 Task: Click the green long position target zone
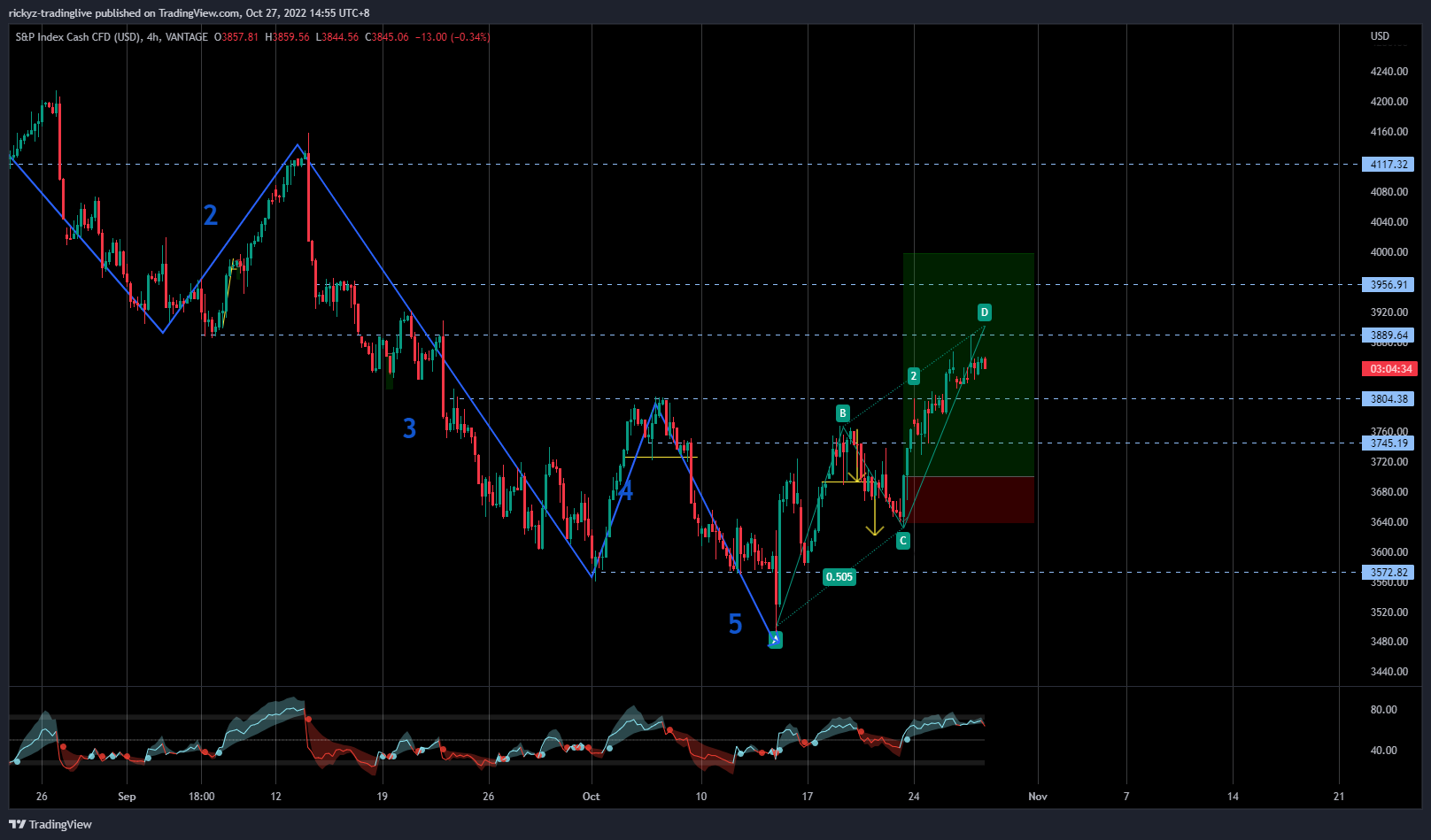[x=969, y=365]
